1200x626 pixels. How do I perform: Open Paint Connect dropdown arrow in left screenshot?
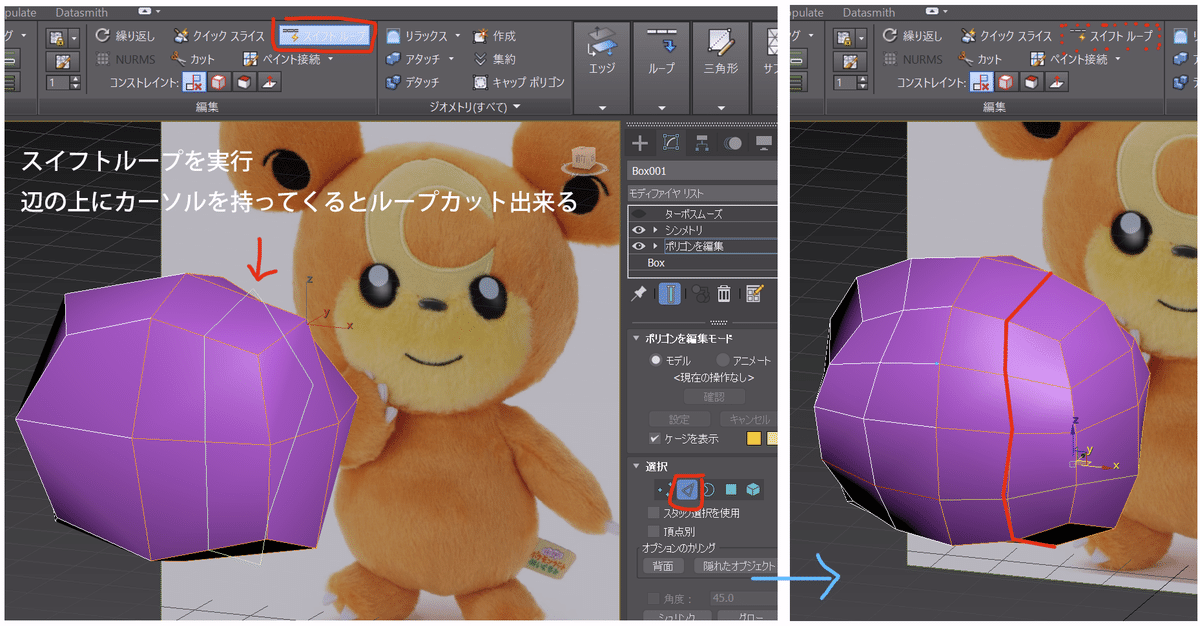[x=330, y=59]
